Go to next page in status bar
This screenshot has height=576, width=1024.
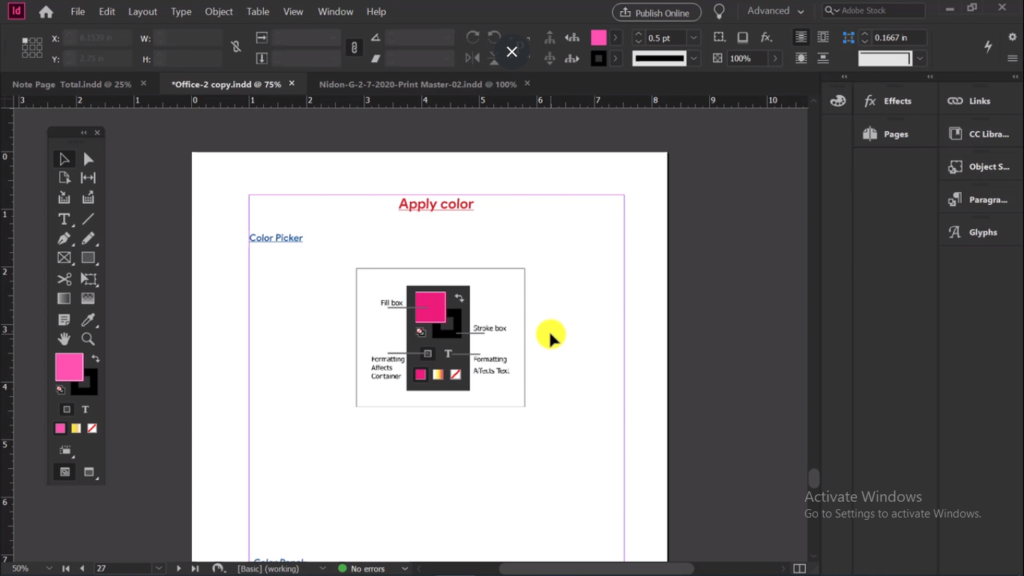coord(178,569)
